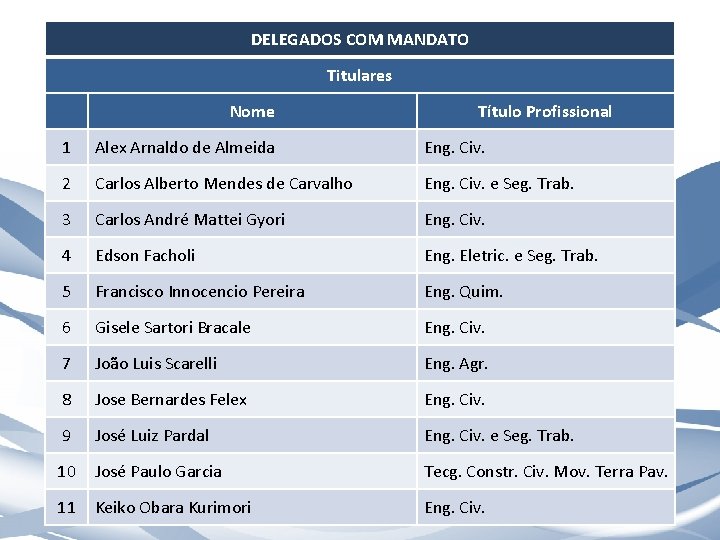Click the Eng. Agr. title cell

(x=546, y=363)
